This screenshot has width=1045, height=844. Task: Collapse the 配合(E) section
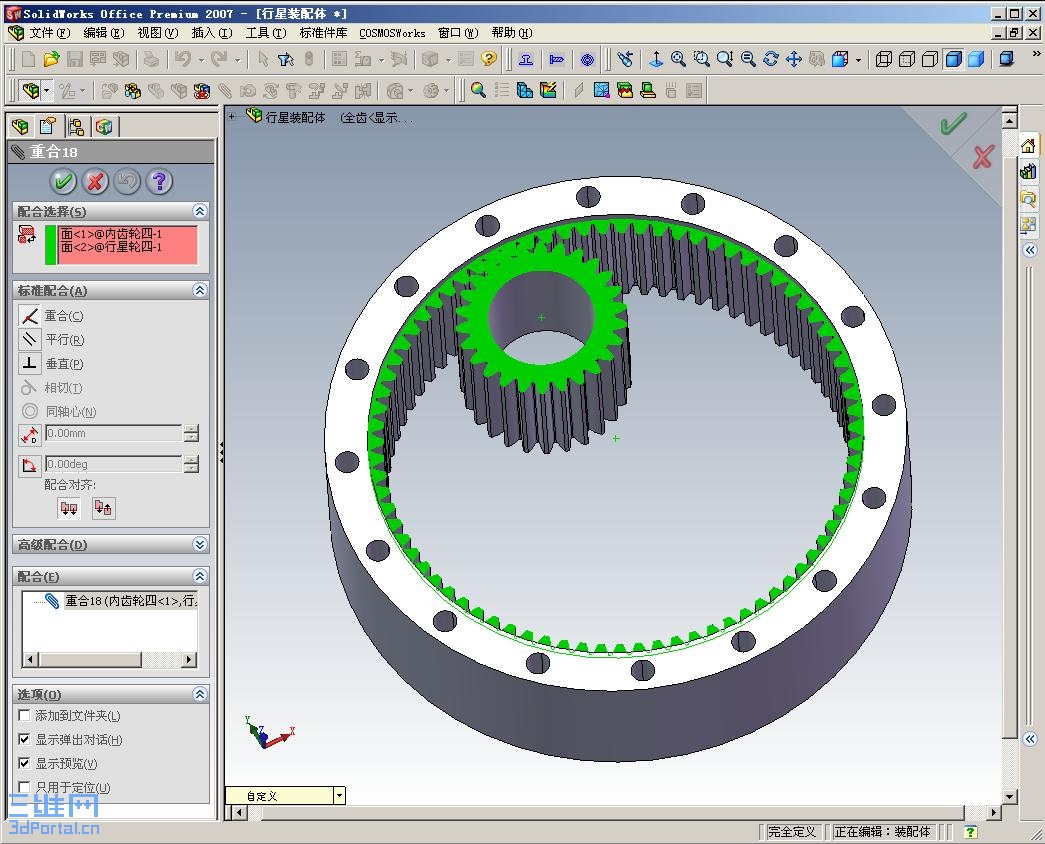(199, 576)
